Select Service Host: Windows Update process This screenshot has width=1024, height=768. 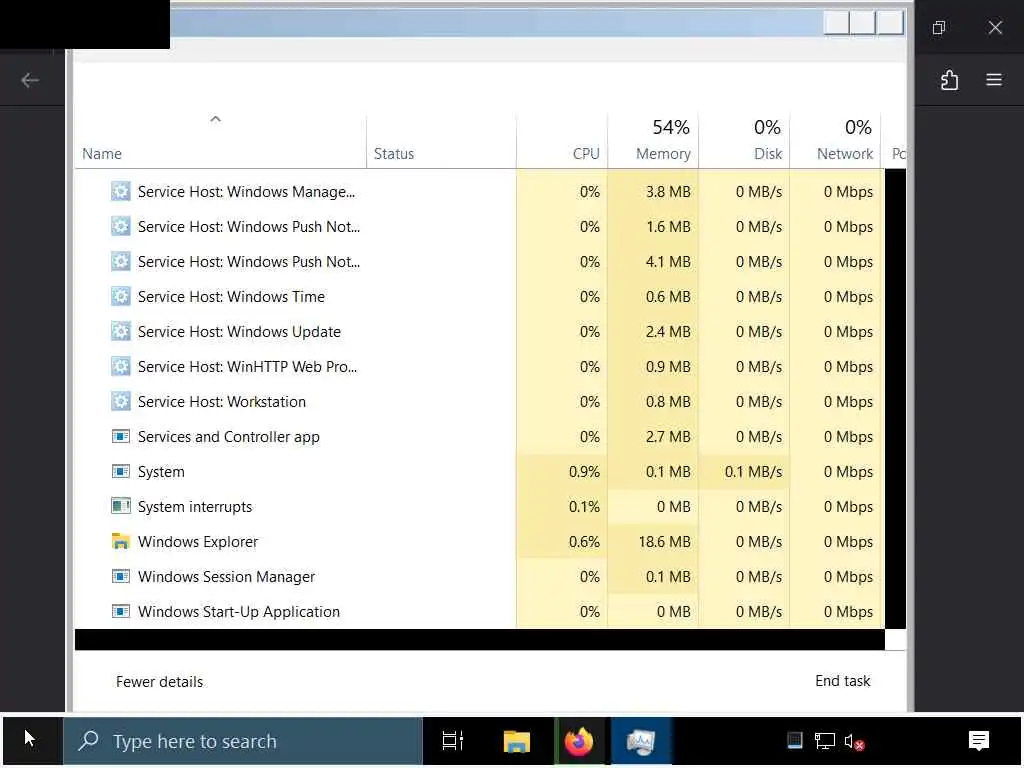(x=239, y=332)
